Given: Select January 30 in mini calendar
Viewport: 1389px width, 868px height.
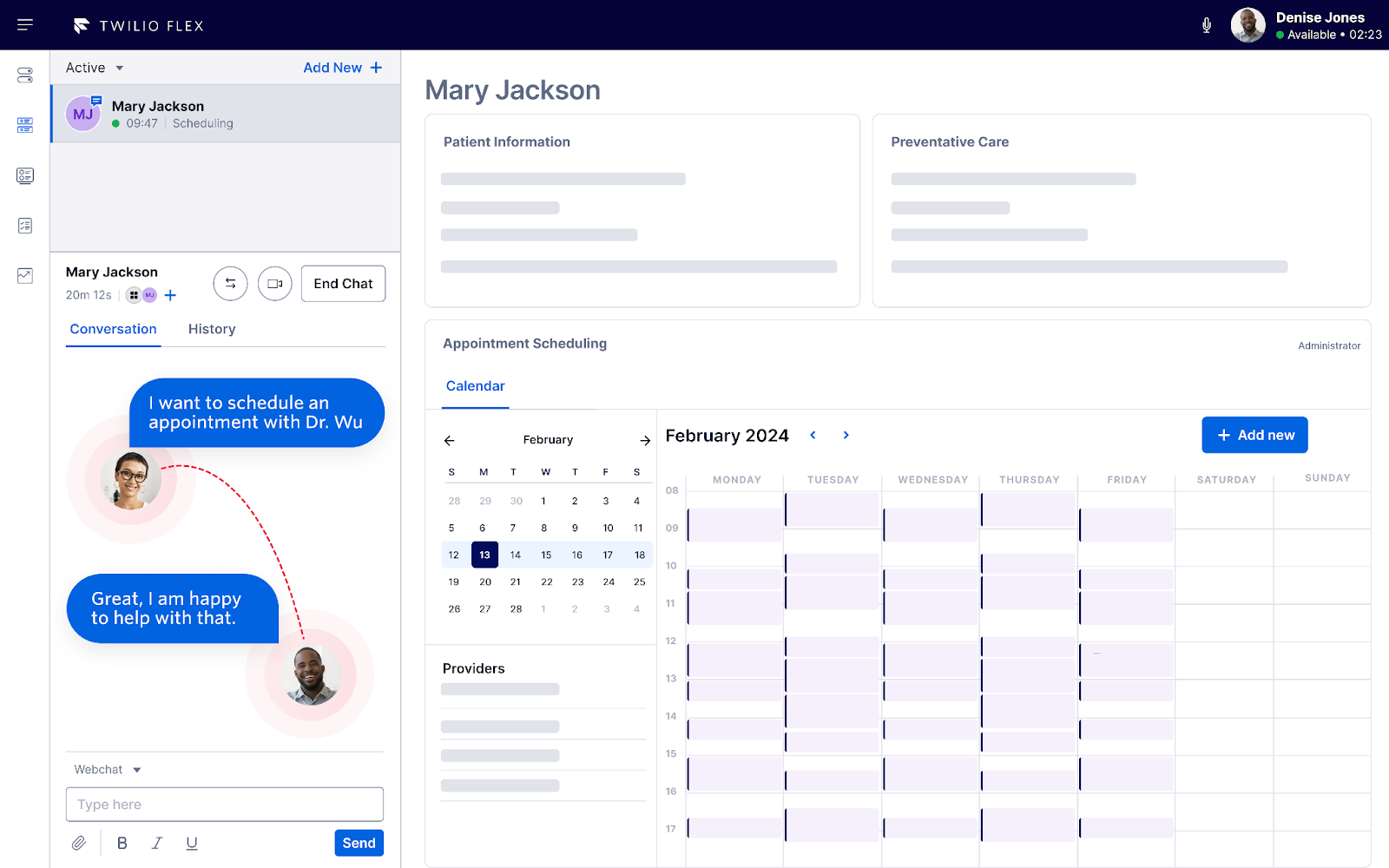Looking at the screenshot, I should [517, 501].
